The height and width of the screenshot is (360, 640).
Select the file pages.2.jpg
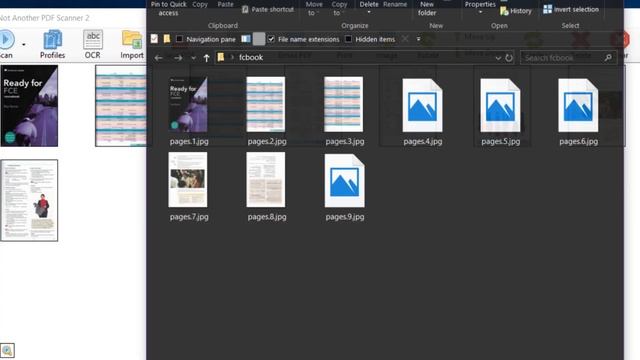[267, 111]
